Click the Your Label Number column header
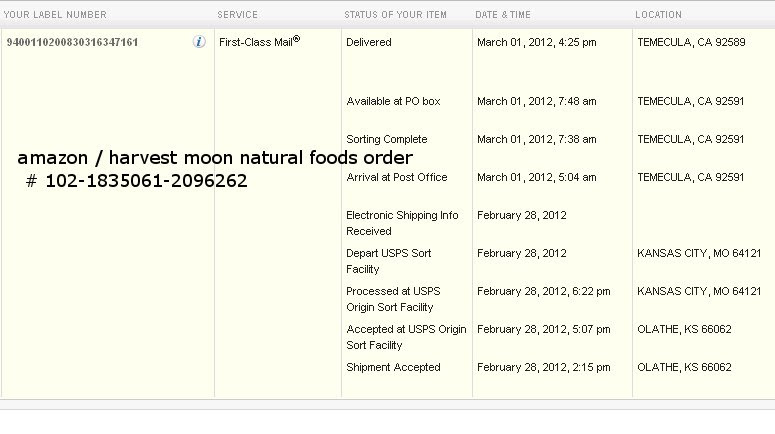 pyautogui.click(x=55, y=15)
